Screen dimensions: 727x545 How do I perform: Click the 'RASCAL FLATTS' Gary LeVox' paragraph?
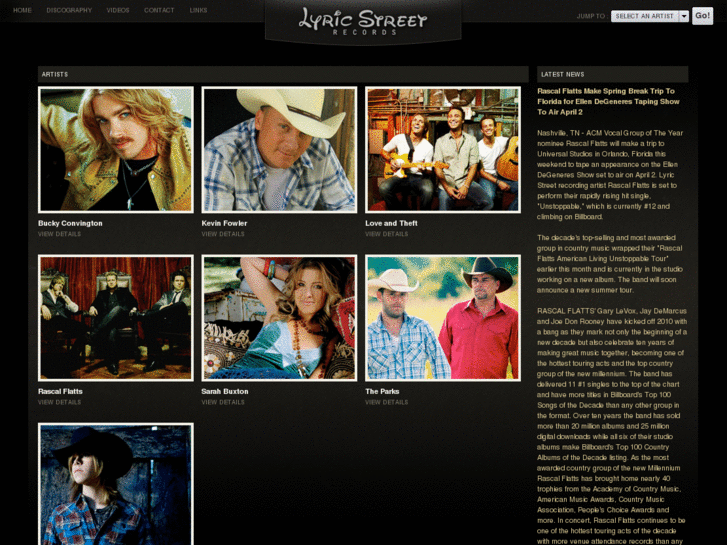pyautogui.click(x=612, y=426)
